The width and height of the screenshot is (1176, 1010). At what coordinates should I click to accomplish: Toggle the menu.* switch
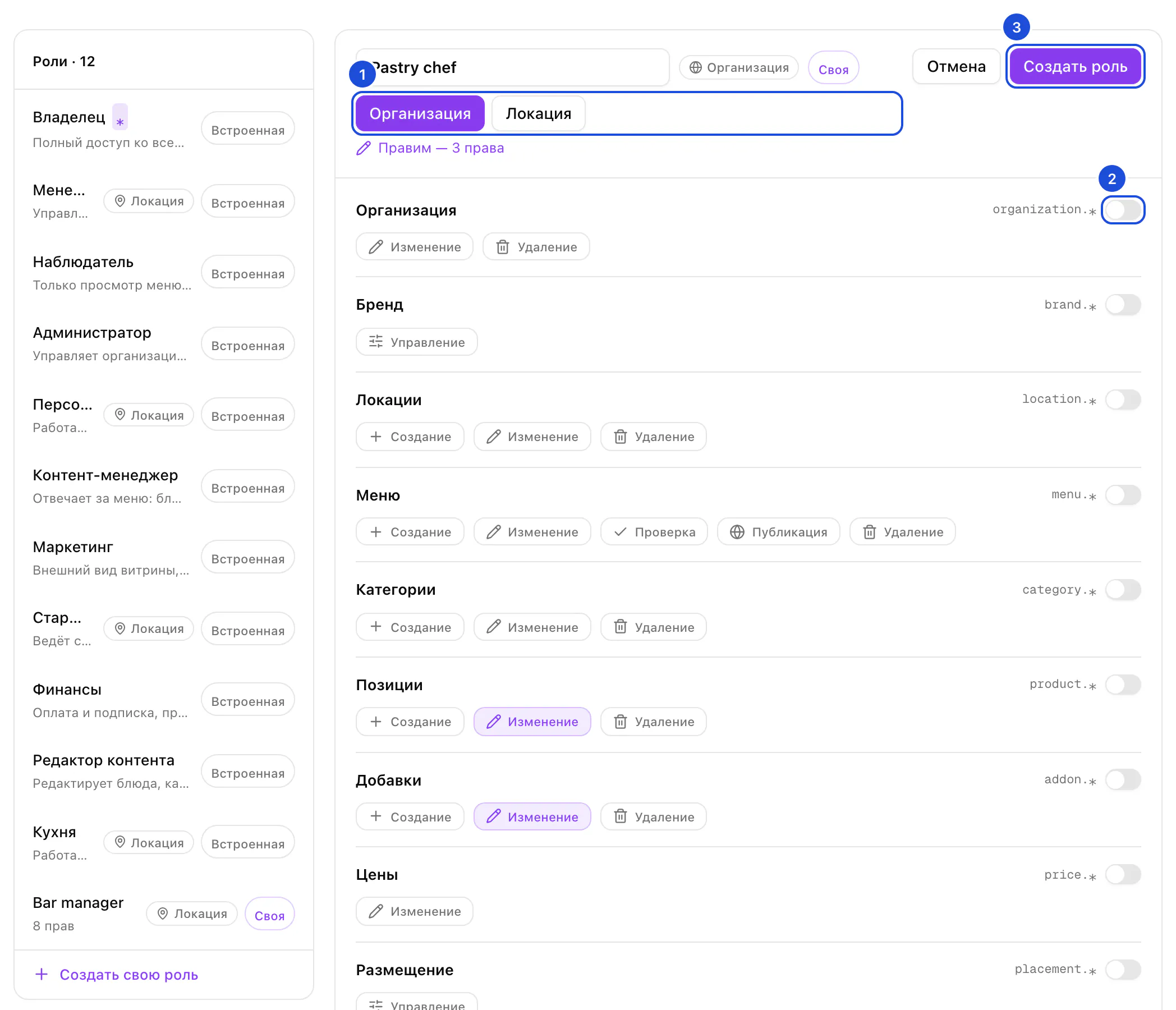[1123, 495]
